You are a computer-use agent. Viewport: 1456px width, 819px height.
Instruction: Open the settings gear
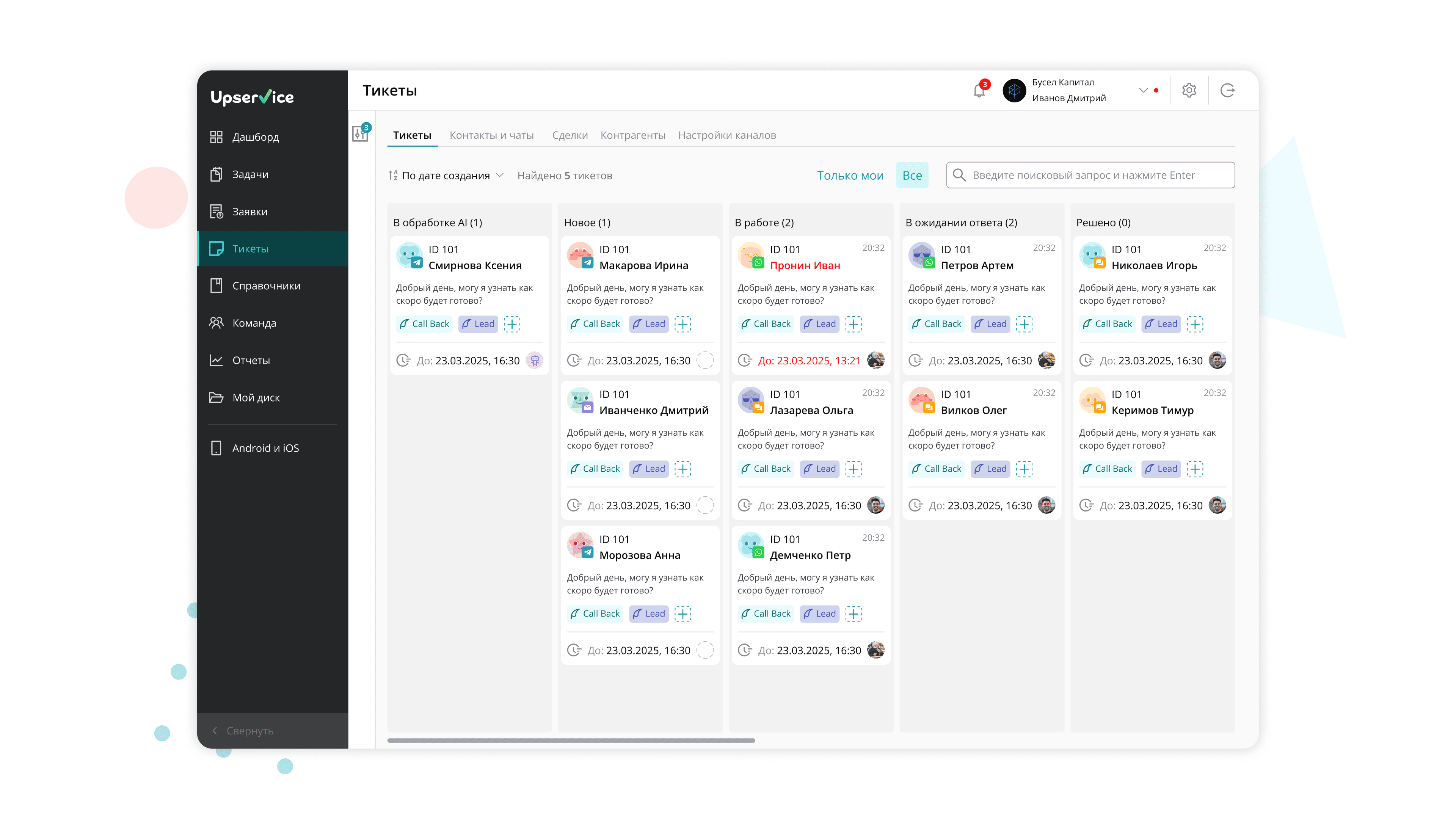pos(1189,91)
